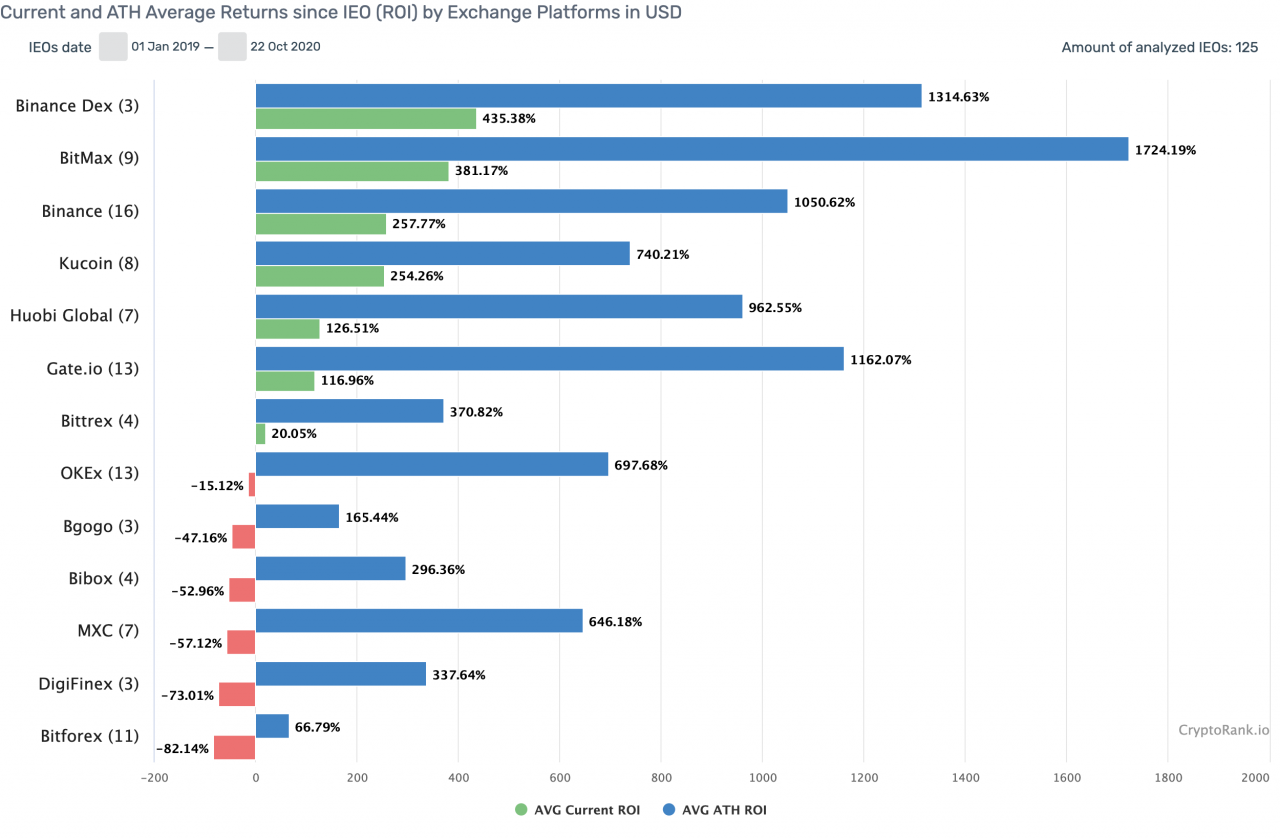
Task: Click the MXC blue ATH ROI bar
Action: coord(419,621)
